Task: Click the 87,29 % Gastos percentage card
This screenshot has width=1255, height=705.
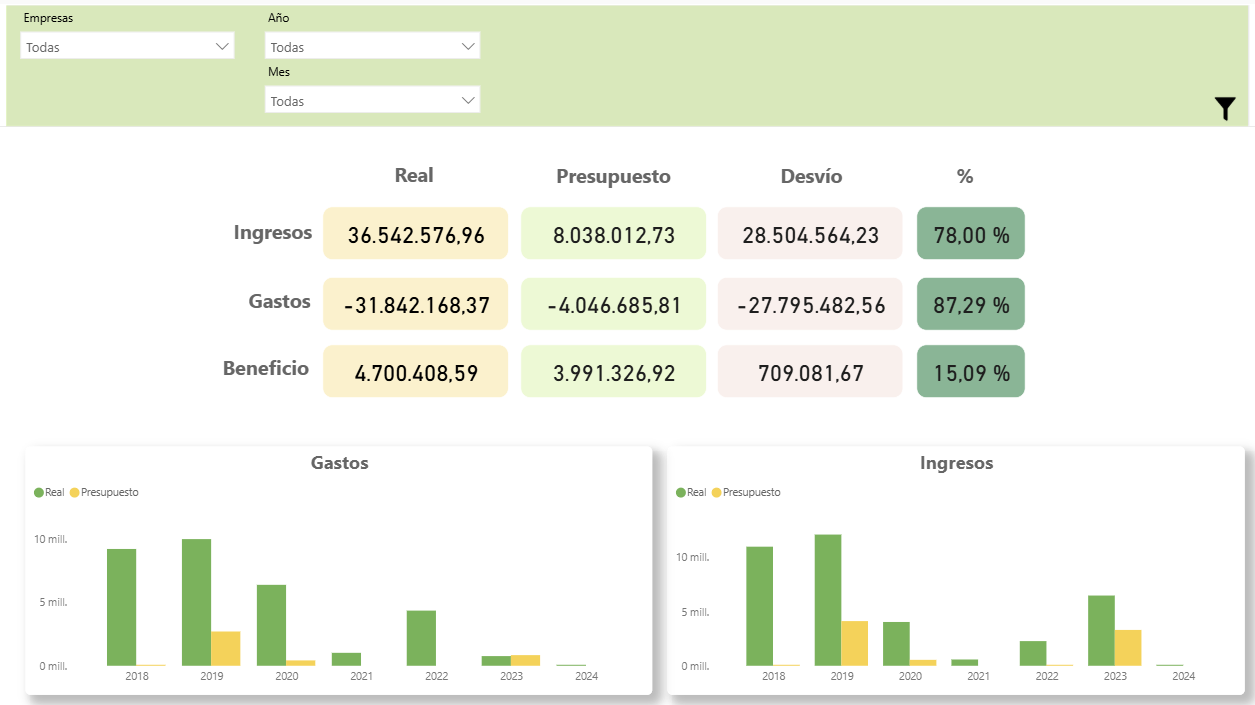Action: coord(970,304)
